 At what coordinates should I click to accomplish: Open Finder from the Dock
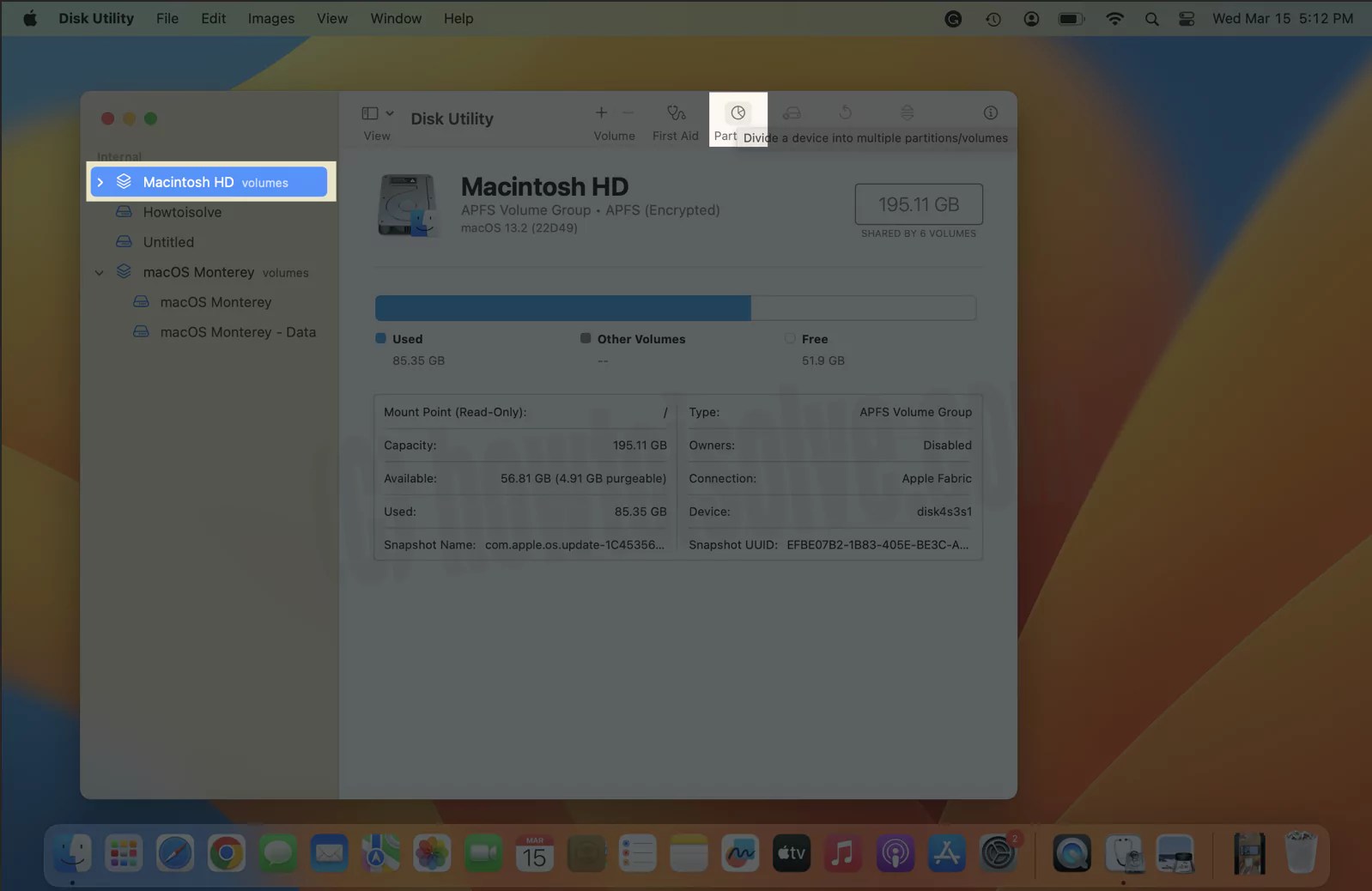pos(72,853)
